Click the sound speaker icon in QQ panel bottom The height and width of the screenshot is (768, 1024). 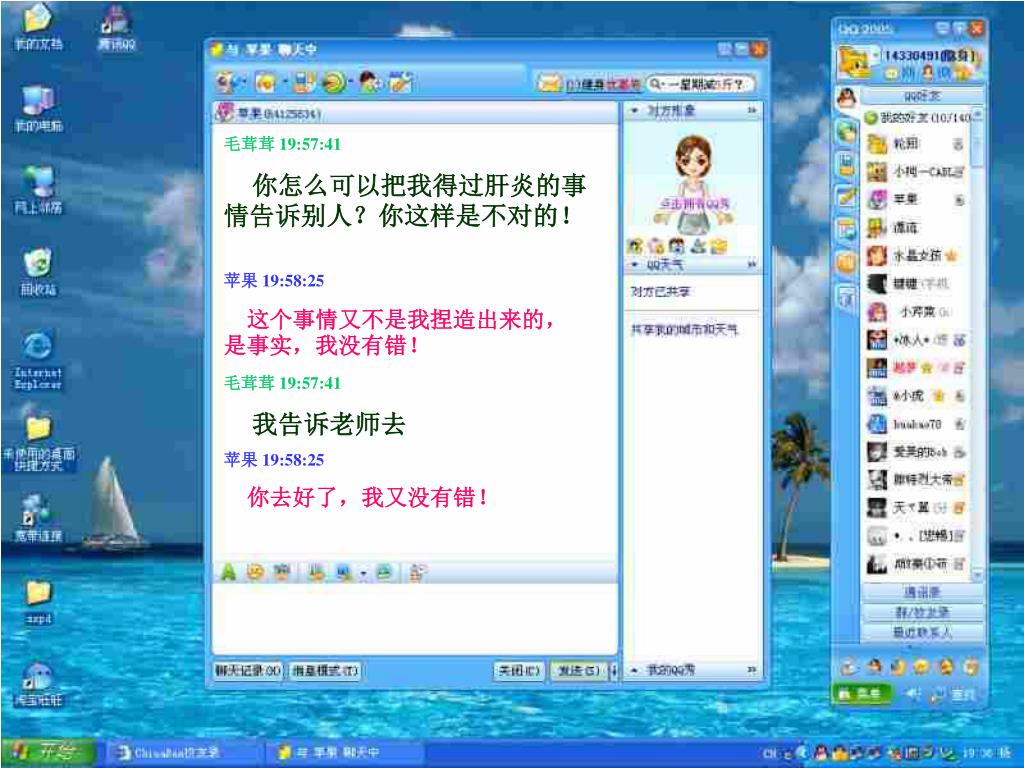coord(913,694)
